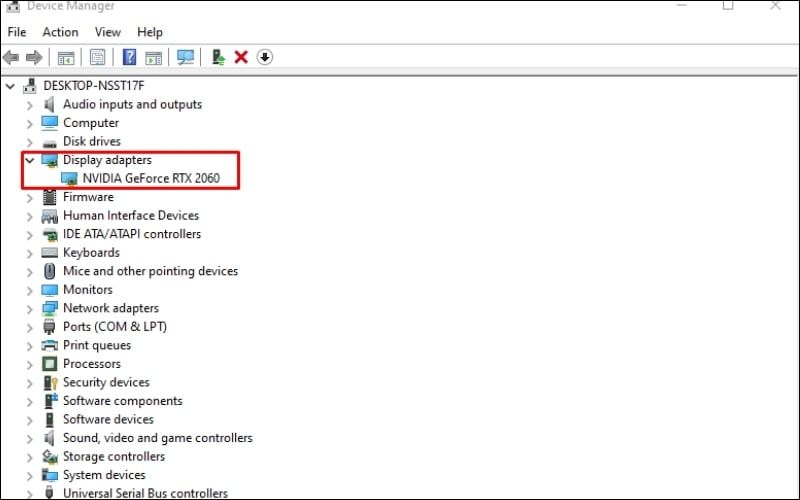This screenshot has width=800, height=500.
Task: Click the Back arrow toolbar icon
Action: coord(11,57)
